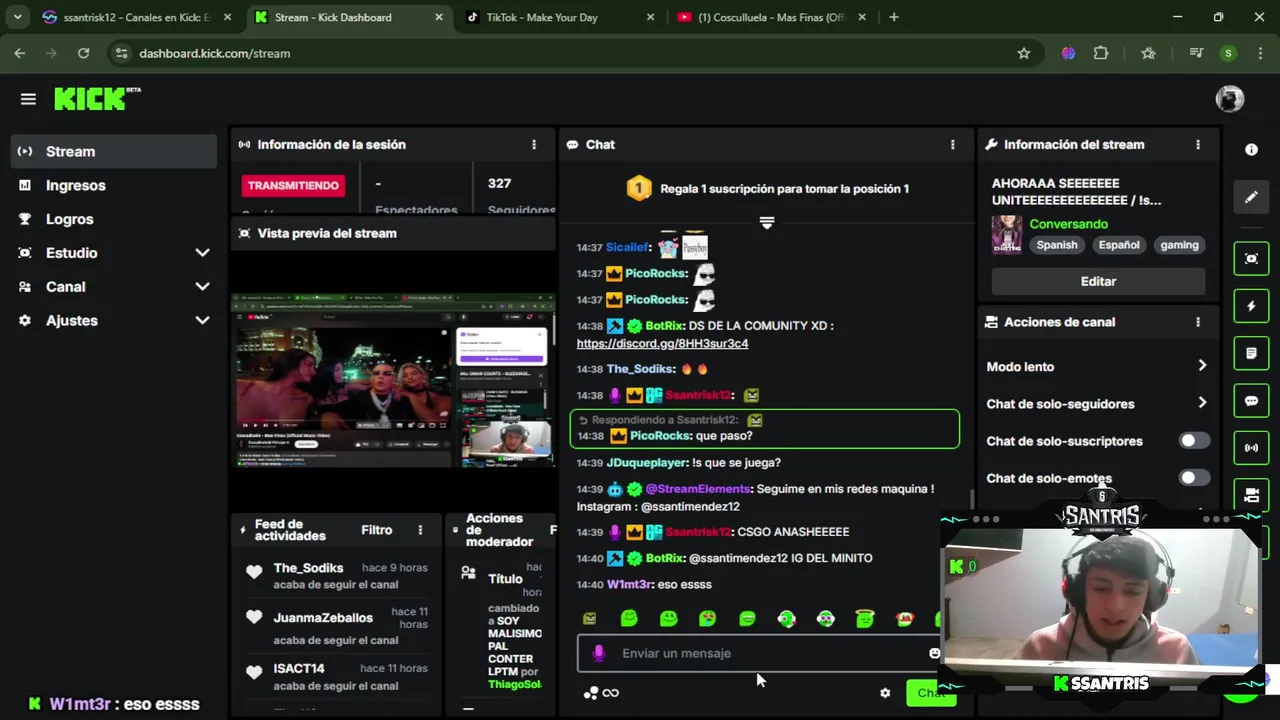Toggle the chat bubble widget icon
Viewport: 1280px width, 720px height.
pyautogui.click(x=1251, y=400)
